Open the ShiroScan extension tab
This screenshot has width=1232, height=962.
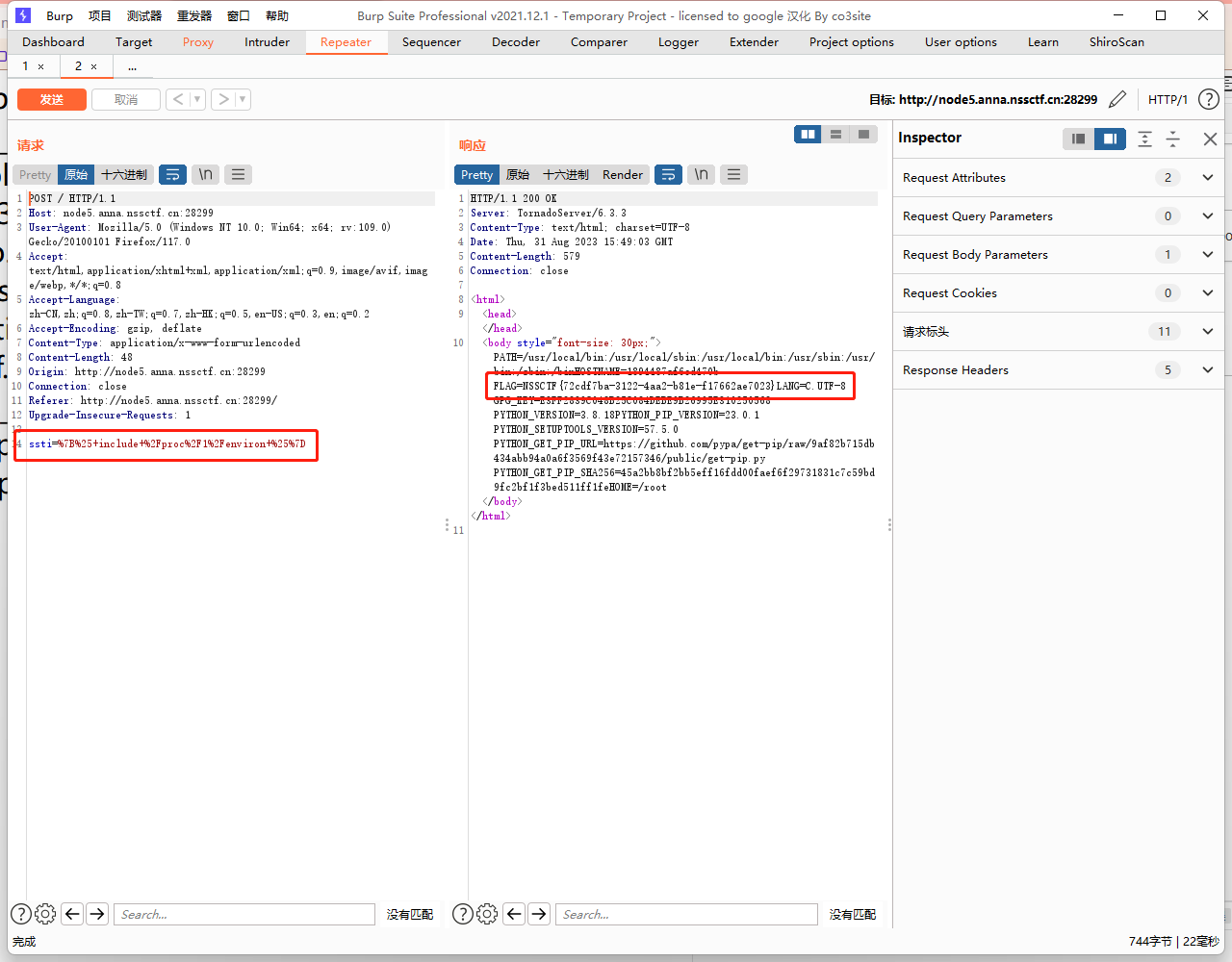1116,41
